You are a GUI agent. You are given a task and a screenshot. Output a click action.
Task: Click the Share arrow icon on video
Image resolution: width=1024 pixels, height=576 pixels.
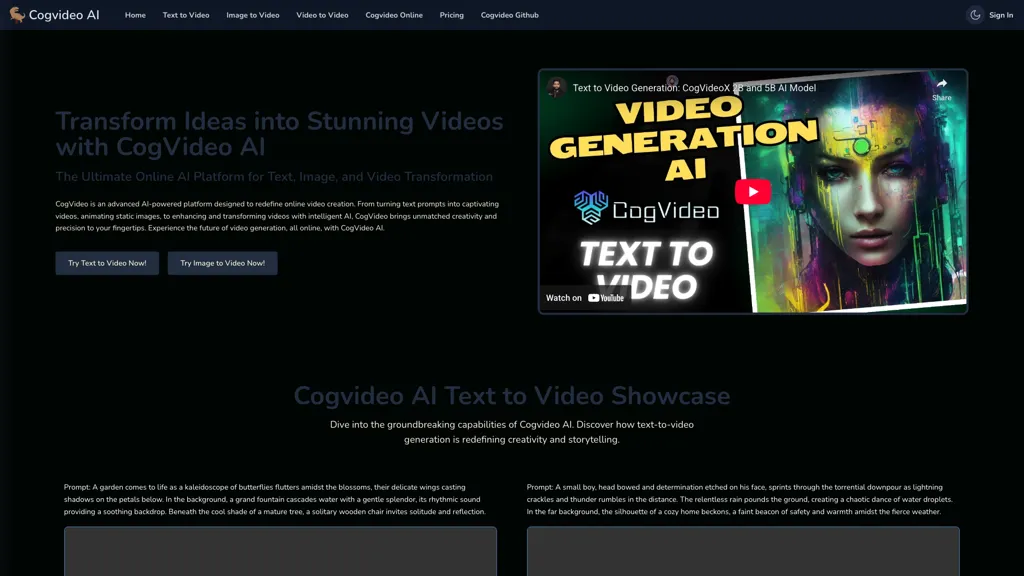(x=941, y=84)
